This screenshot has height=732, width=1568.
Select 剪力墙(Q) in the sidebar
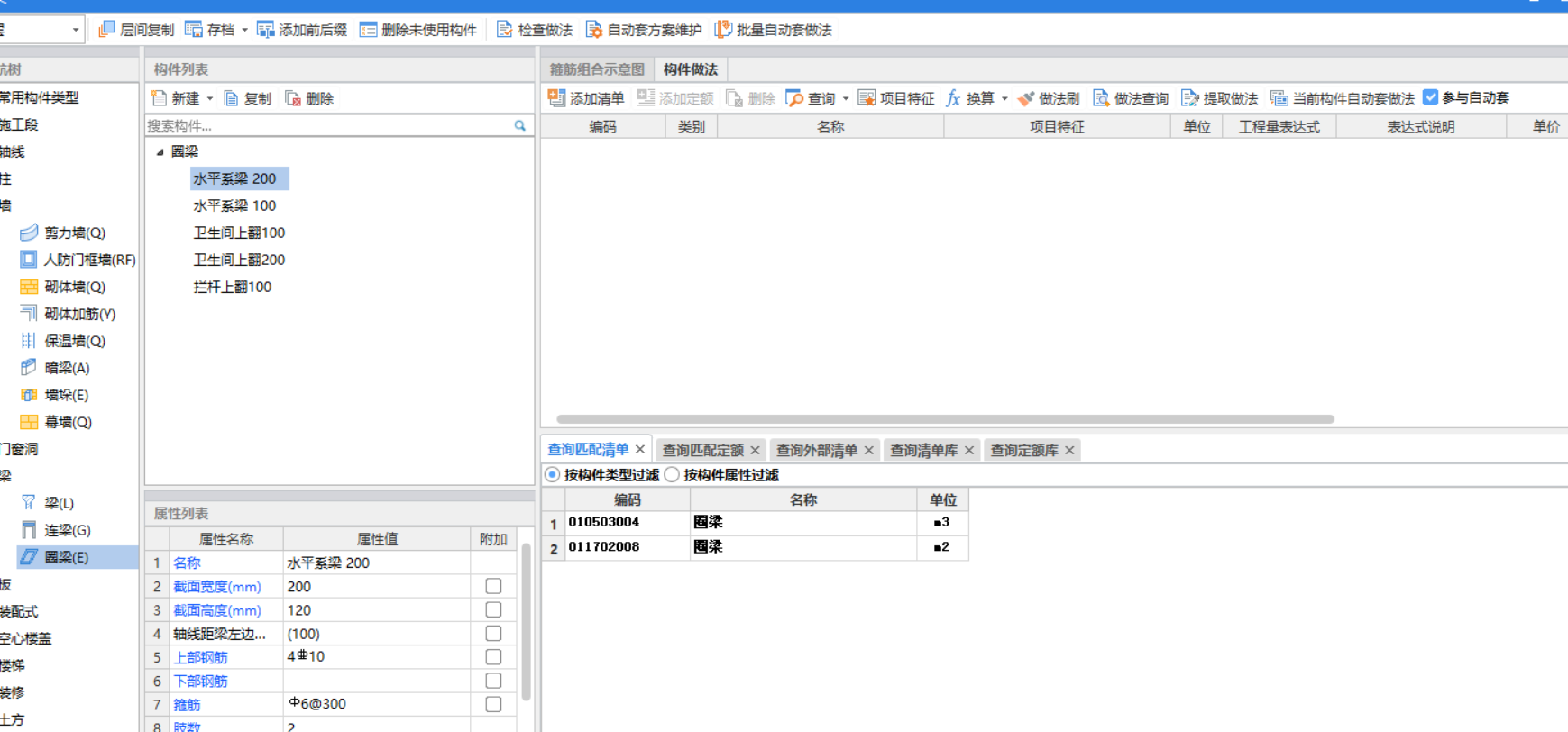click(x=75, y=233)
